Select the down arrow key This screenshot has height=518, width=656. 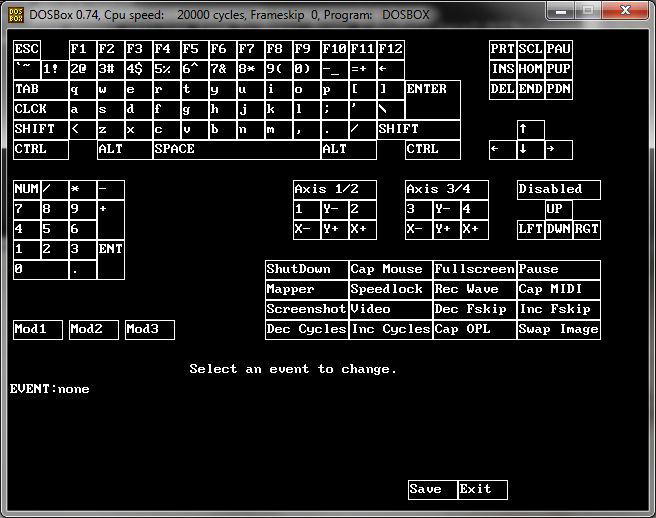pyautogui.click(x=531, y=150)
